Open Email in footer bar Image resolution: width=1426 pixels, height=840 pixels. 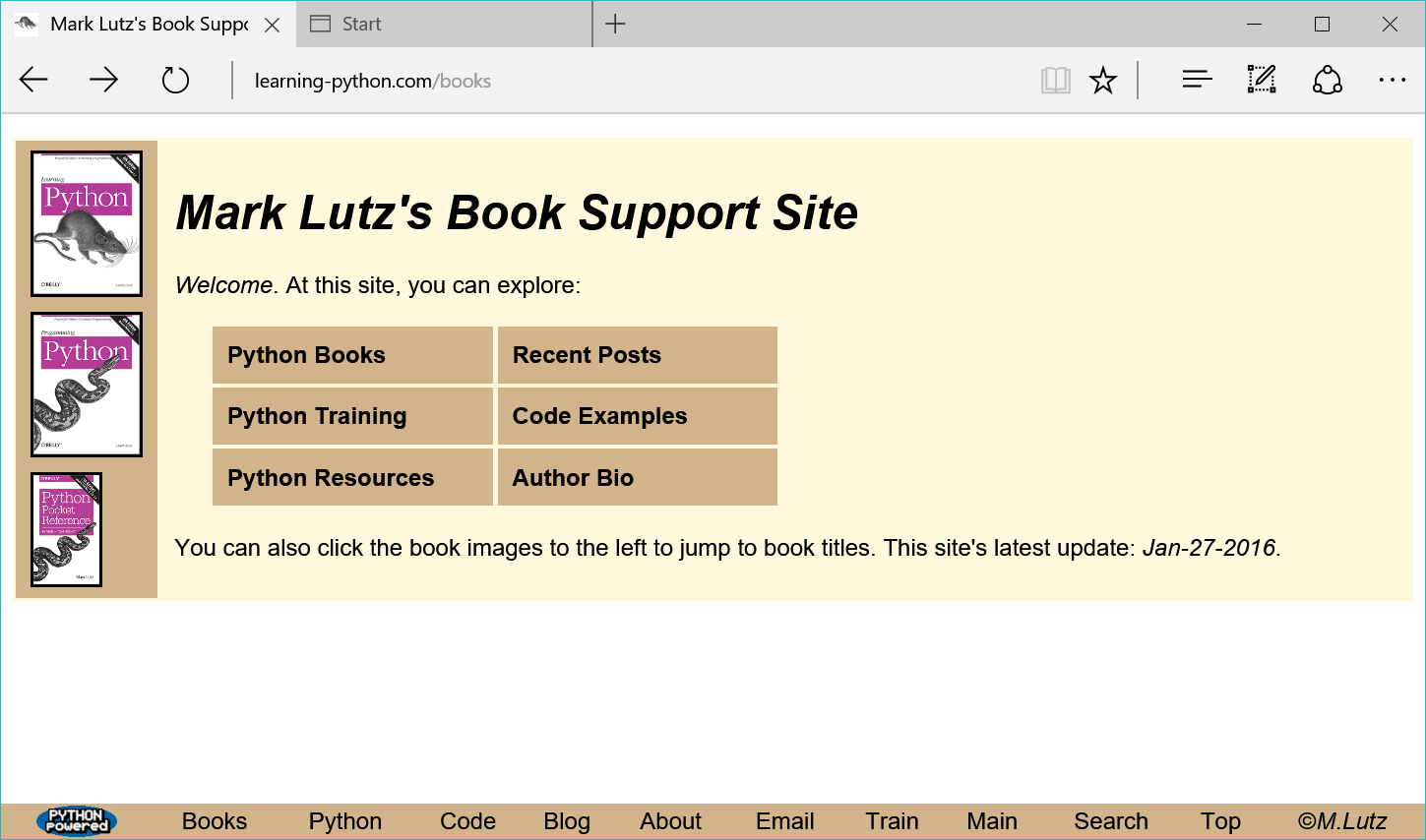click(785, 821)
